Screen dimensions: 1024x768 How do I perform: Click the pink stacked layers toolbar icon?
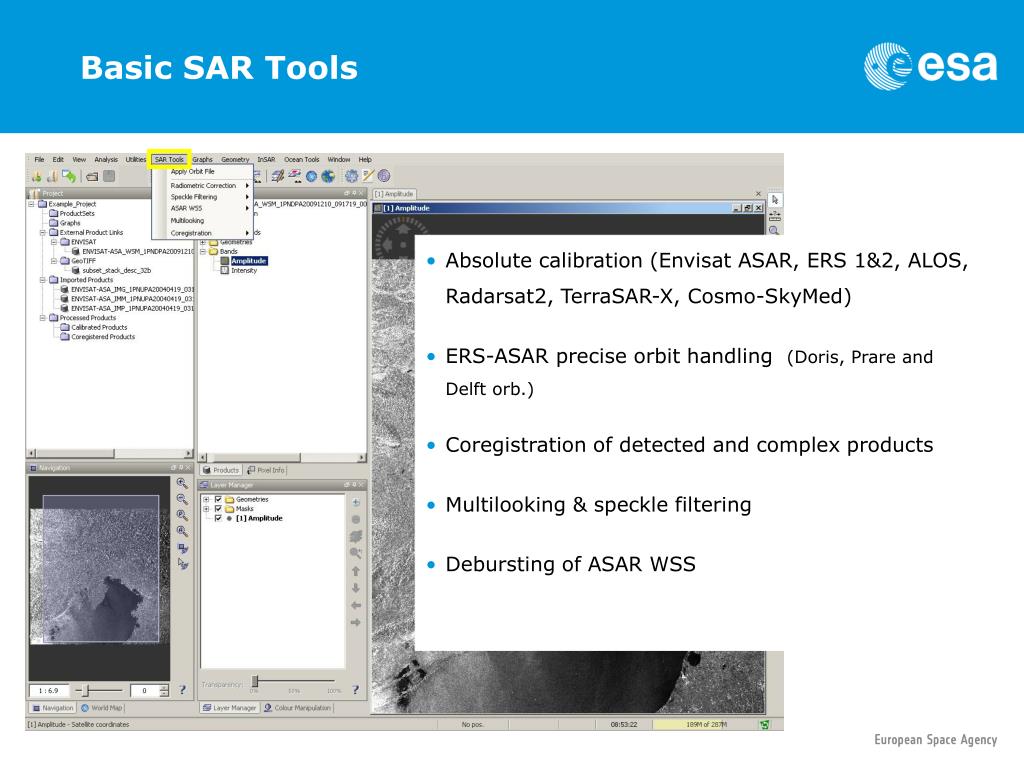pyautogui.click(x=295, y=176)
